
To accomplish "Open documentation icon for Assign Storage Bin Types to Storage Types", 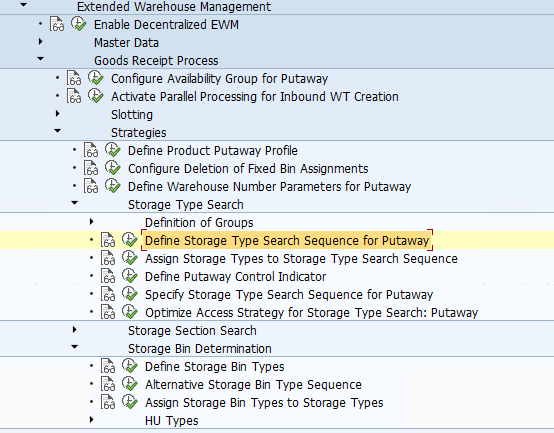I will pyautogui.click(x=108, y=403).
